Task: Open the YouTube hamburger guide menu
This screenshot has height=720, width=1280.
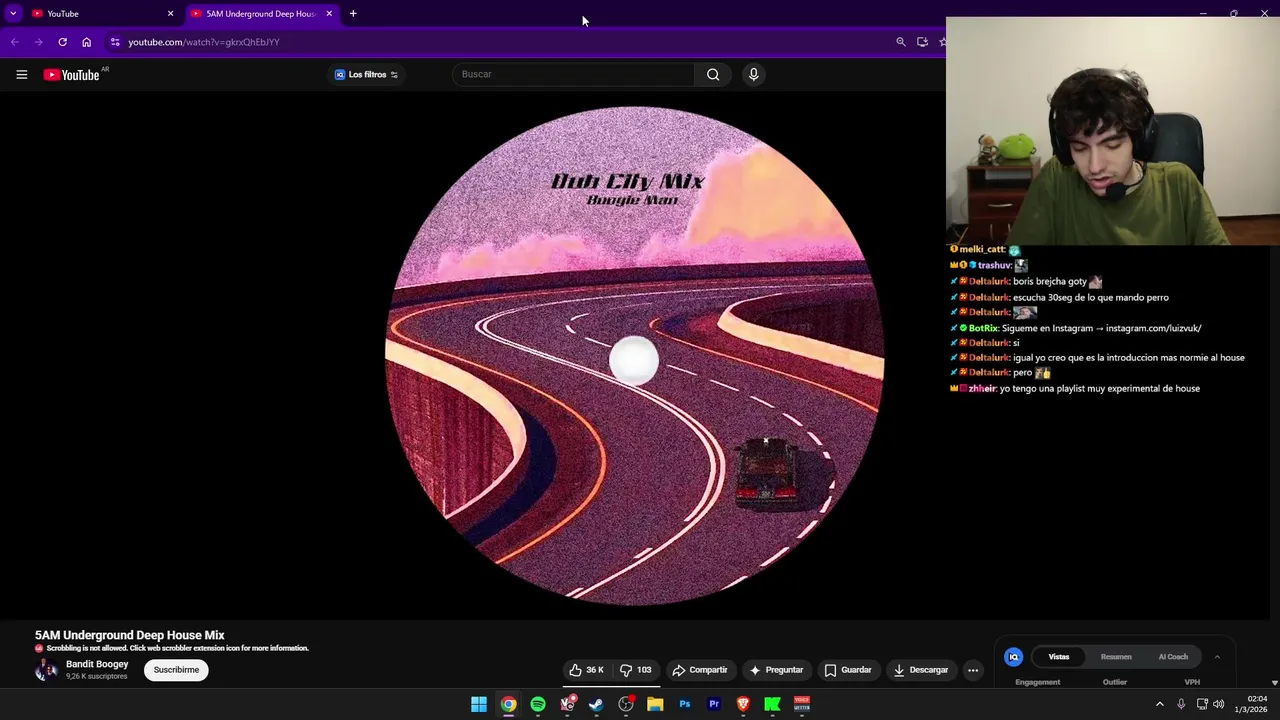Action: [x=21, y=75]
